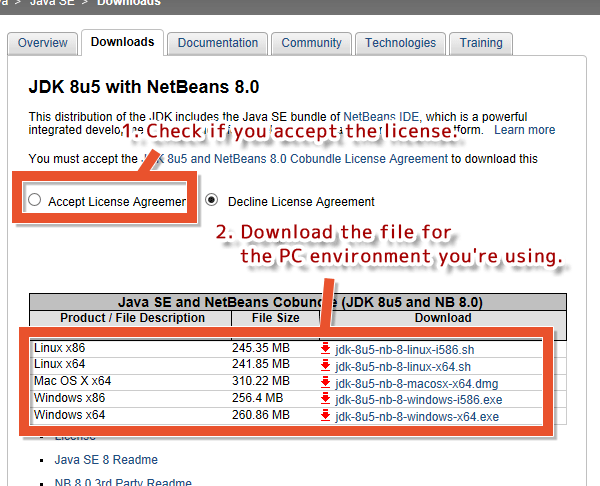Click the Windows x86 product cell
The height and width of the screenshot is (486, 600).
pos(69,398)
